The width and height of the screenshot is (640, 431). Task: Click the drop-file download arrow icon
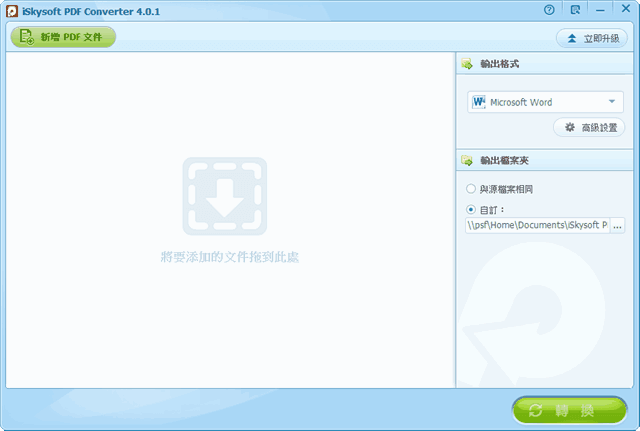coord(225,196)
